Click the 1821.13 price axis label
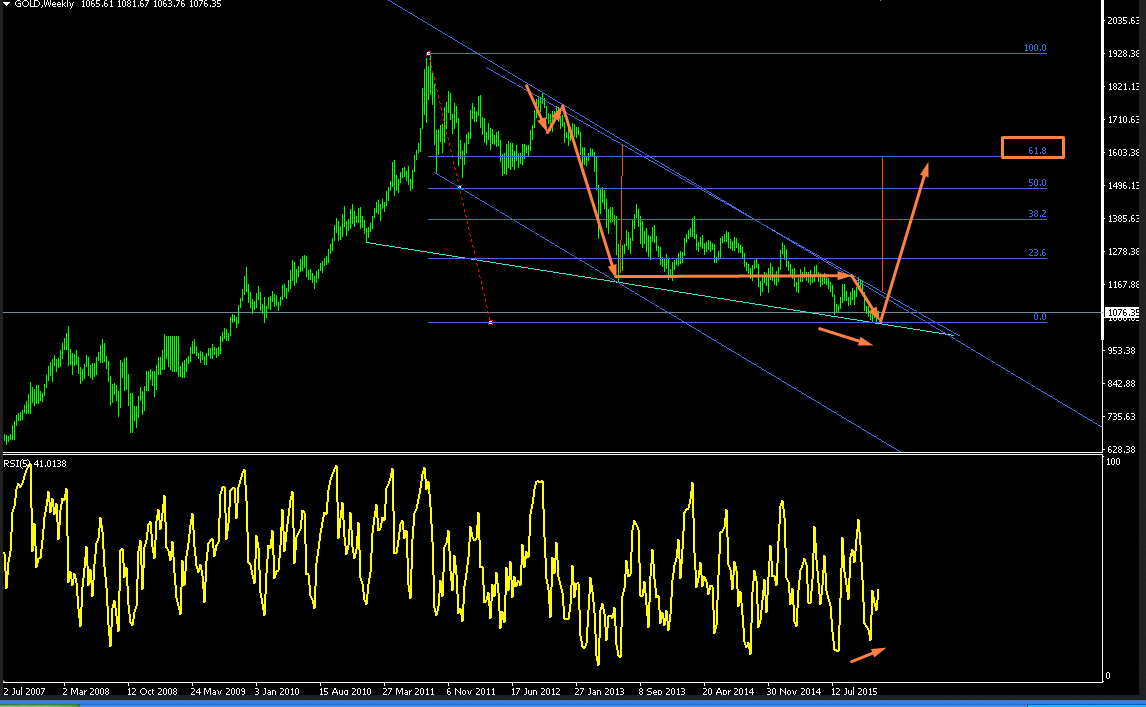This screenshot has width=1146, height=707. pos(1123,86)
